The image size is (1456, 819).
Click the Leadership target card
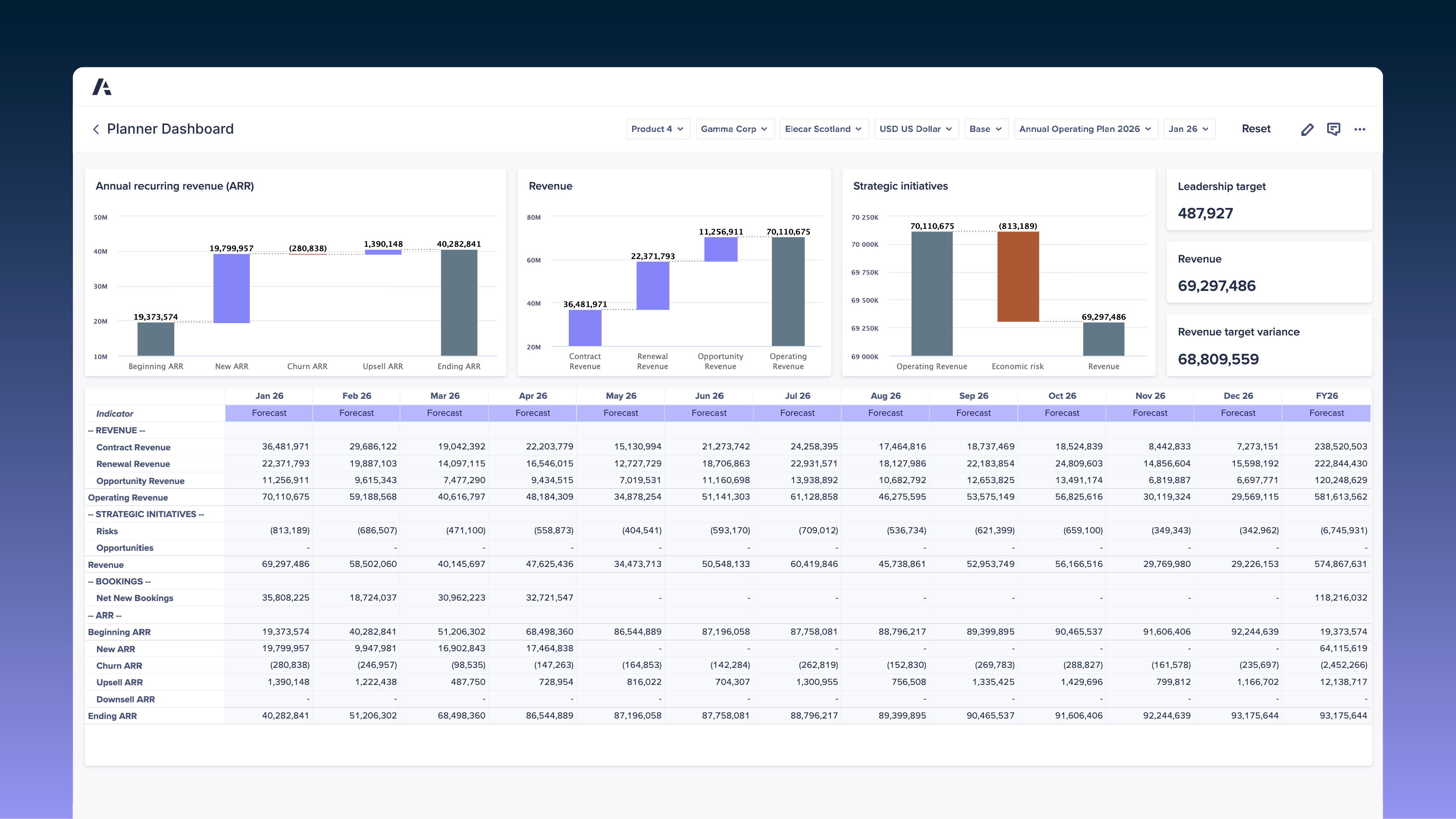1269,200
